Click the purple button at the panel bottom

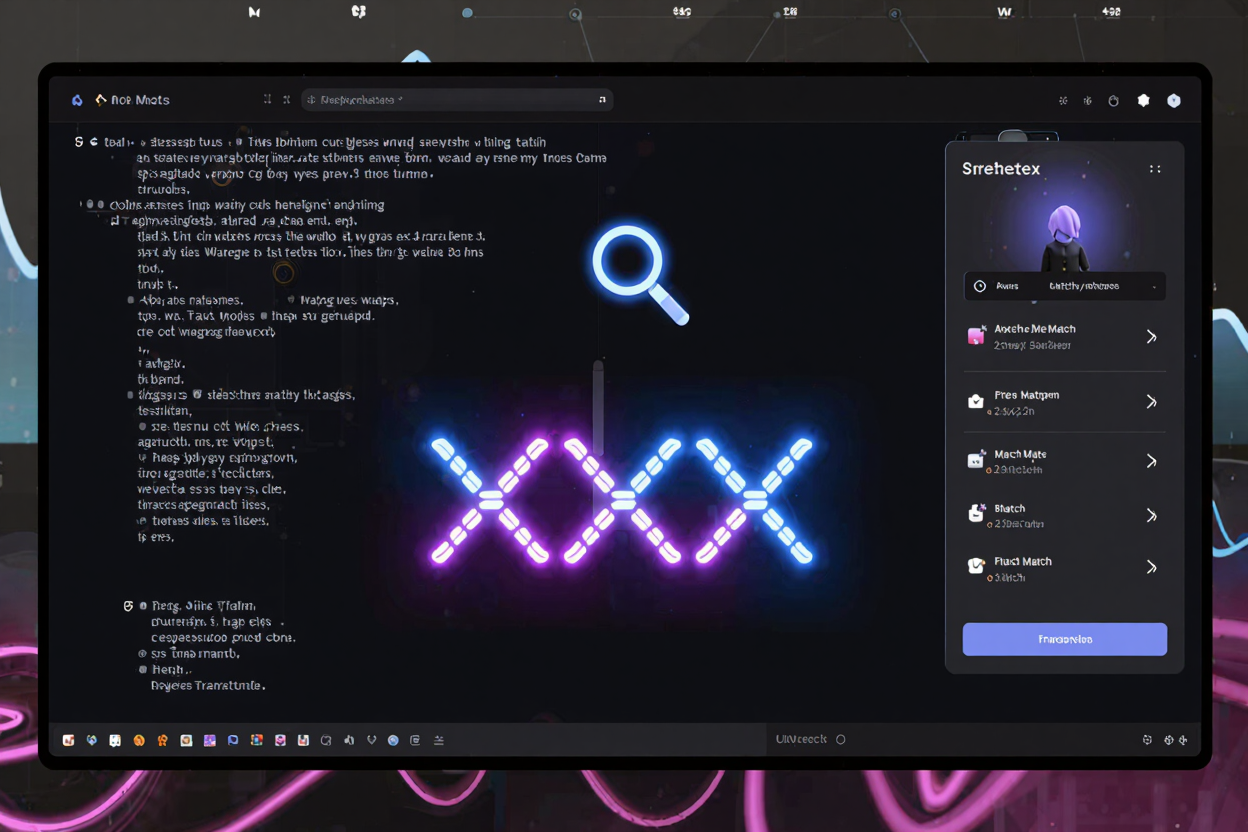pos(1065,639)
